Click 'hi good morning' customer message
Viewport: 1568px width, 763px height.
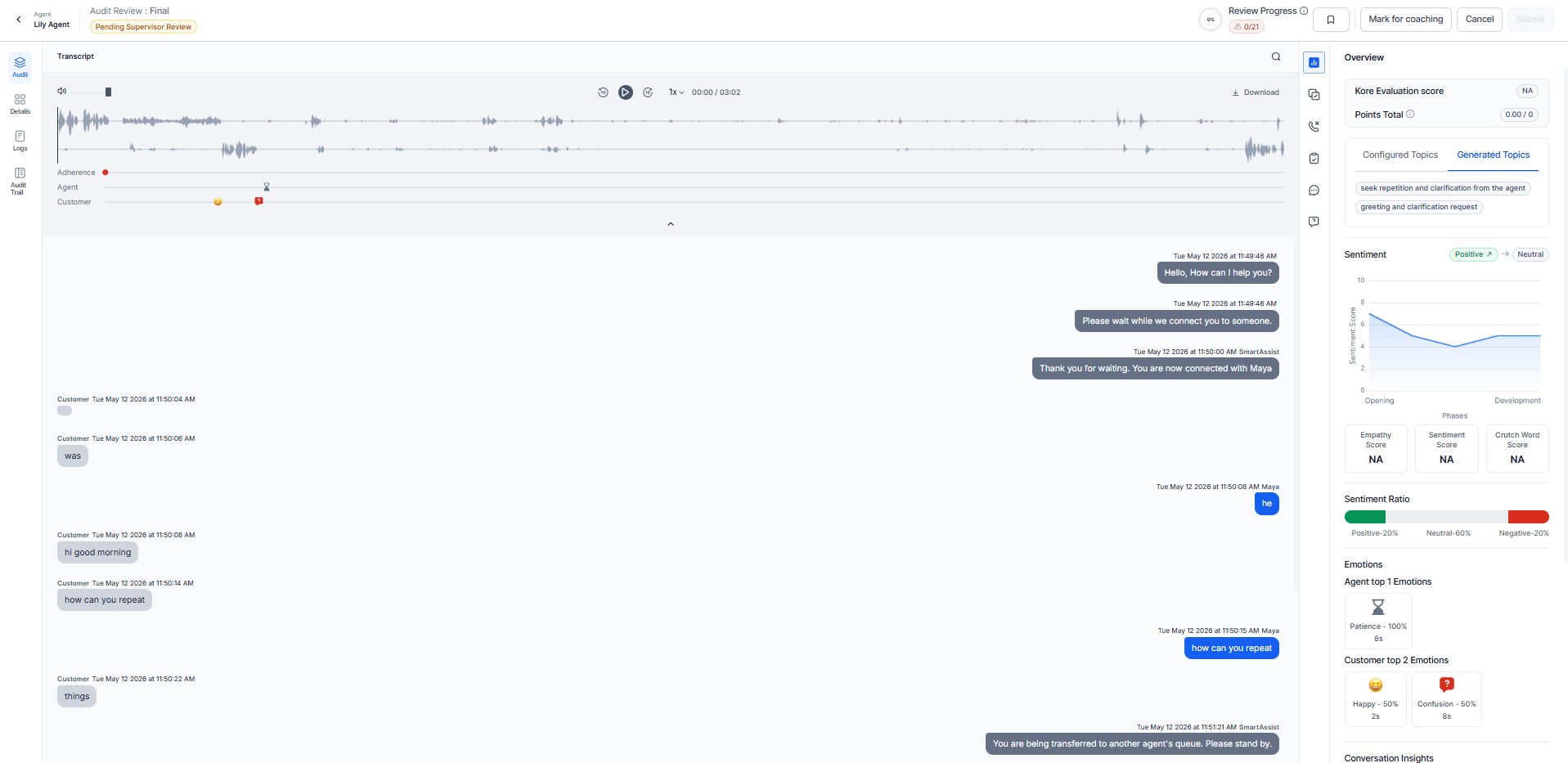point(97,553)
